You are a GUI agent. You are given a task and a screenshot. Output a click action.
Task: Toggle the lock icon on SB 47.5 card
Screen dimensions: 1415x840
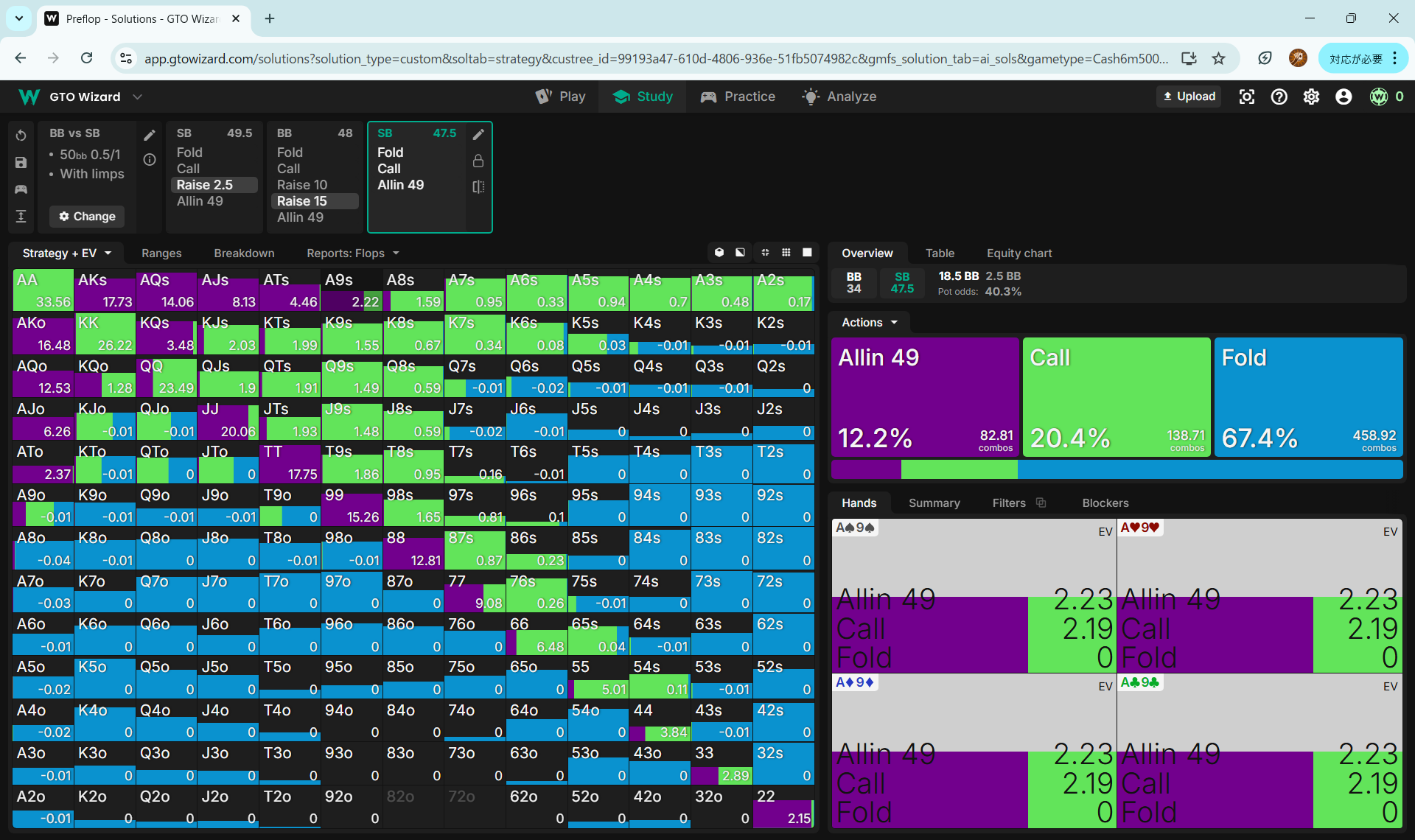pos(478,161)
